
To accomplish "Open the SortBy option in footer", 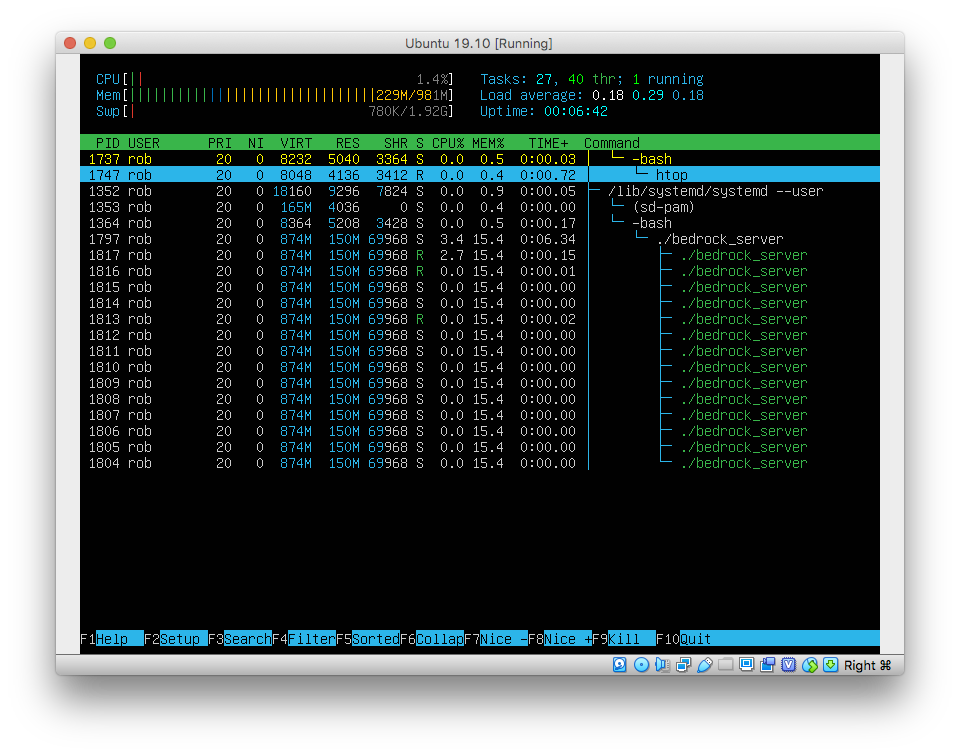I will 375,639.
